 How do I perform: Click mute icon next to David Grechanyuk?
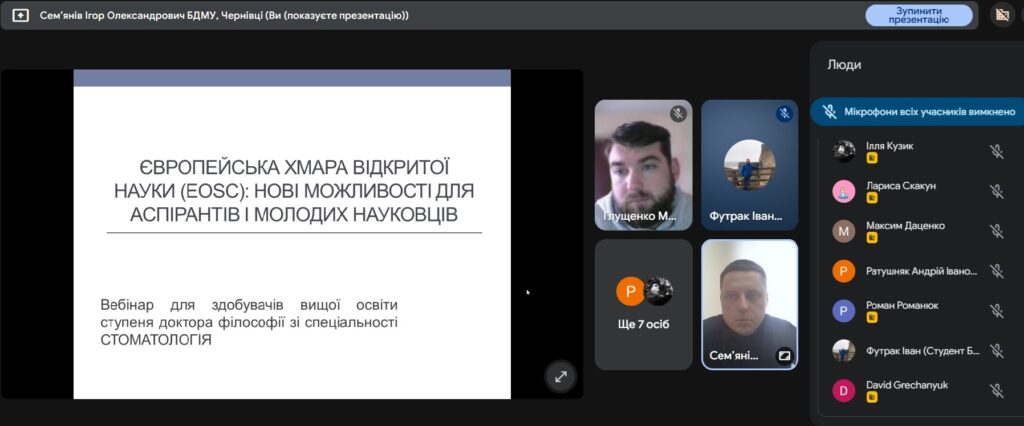(x=996, y=391)
